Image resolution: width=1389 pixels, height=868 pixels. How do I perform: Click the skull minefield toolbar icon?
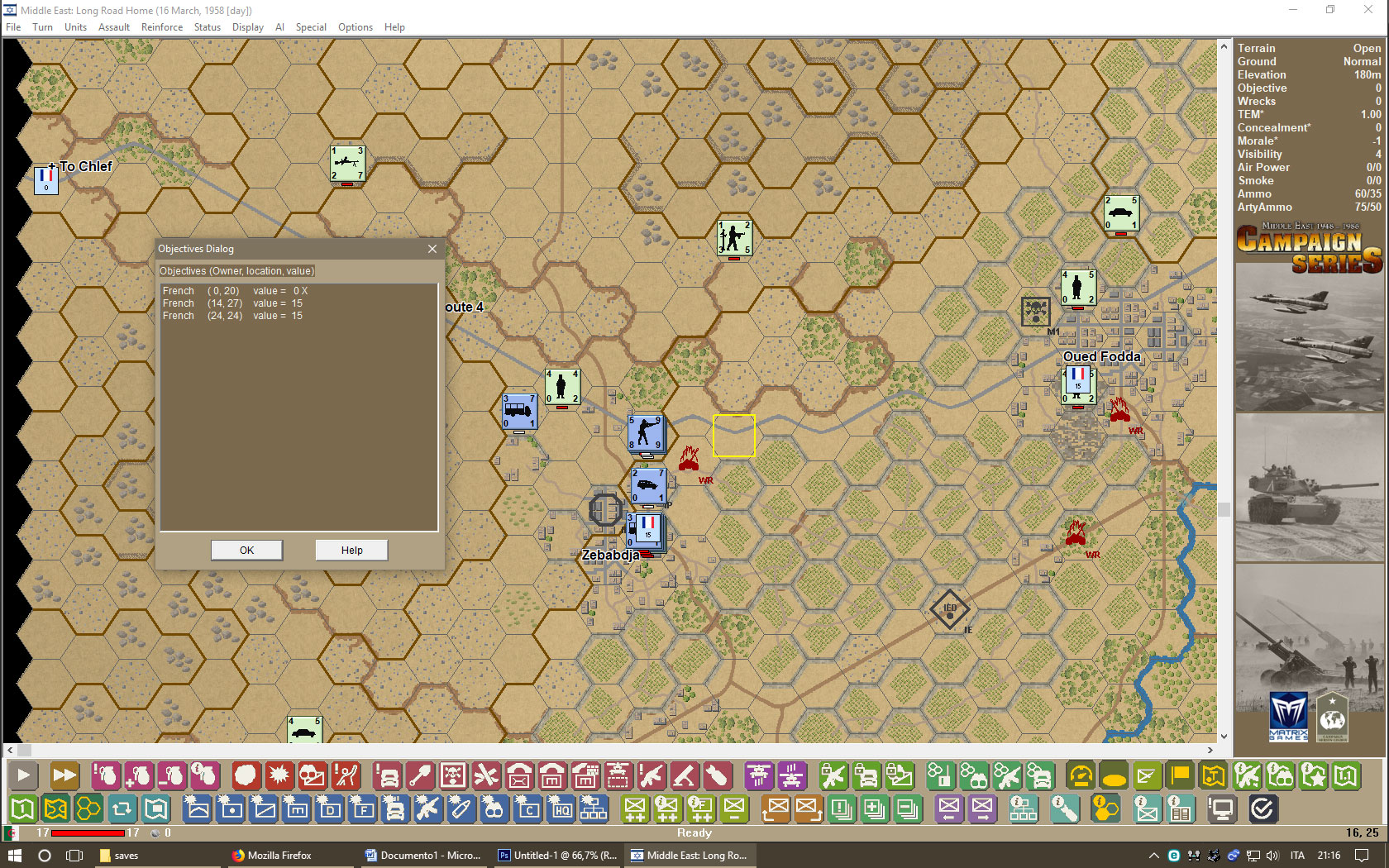453,775
